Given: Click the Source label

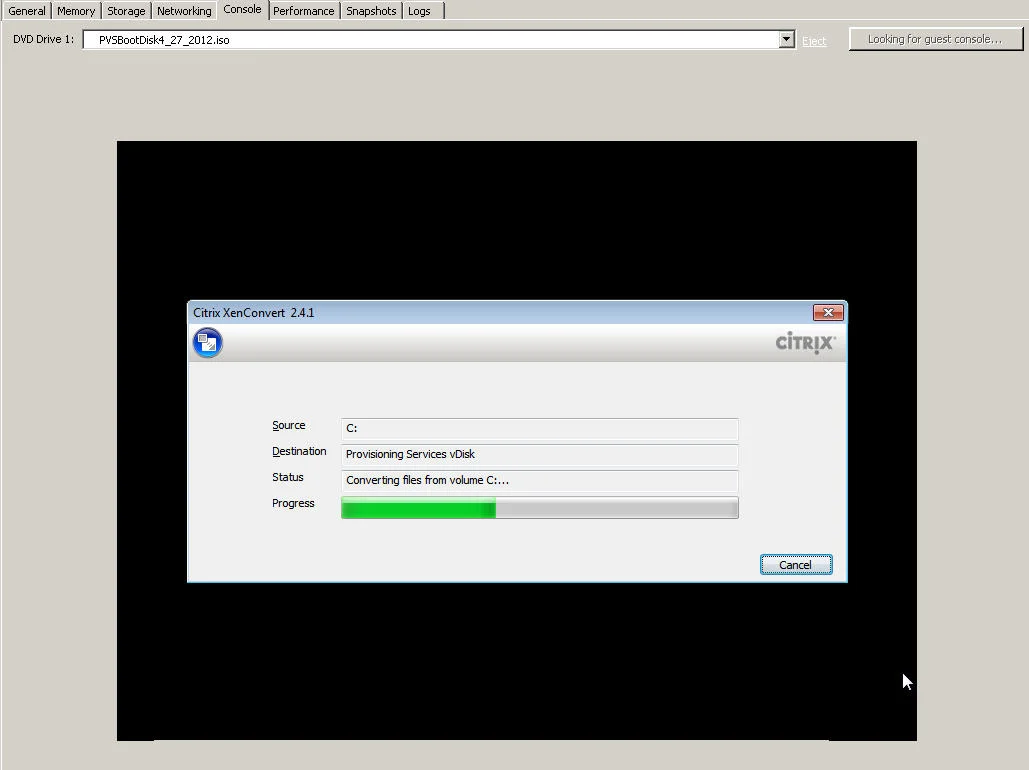Looking at the screenshot, I should click(289, 425).
